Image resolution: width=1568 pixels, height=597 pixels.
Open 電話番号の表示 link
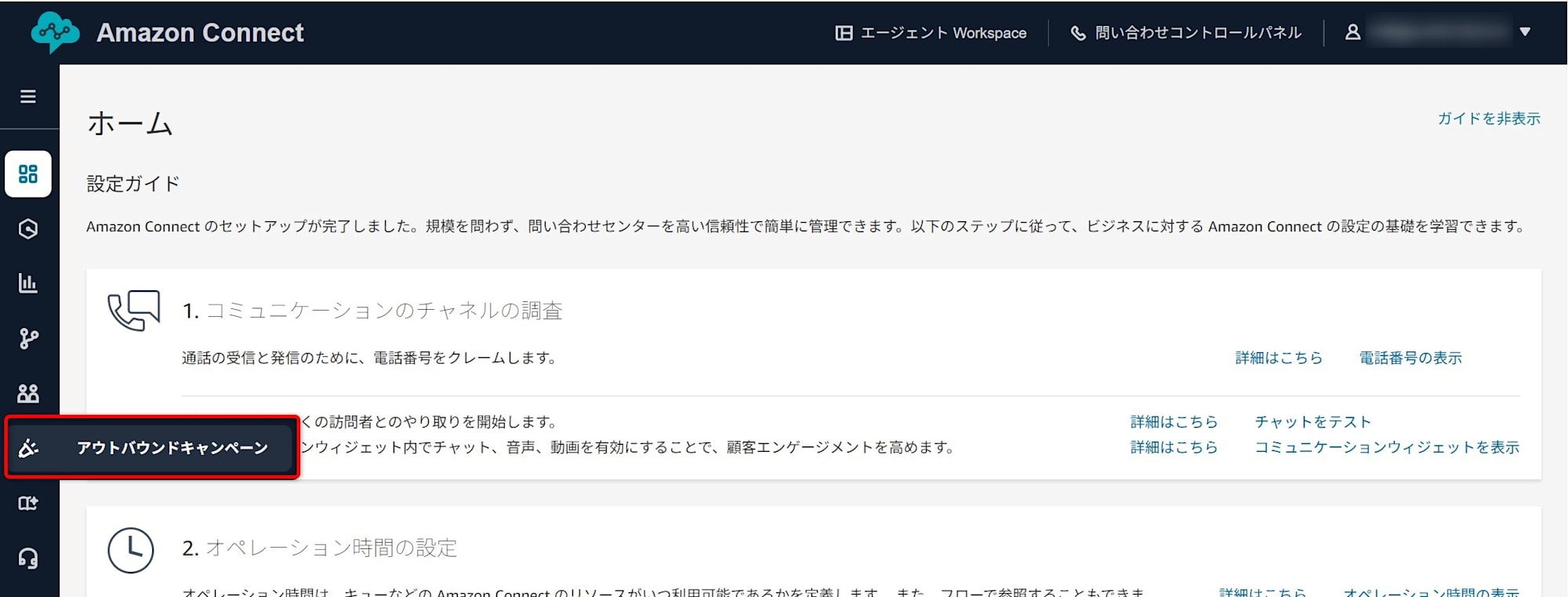[1410, 358]
